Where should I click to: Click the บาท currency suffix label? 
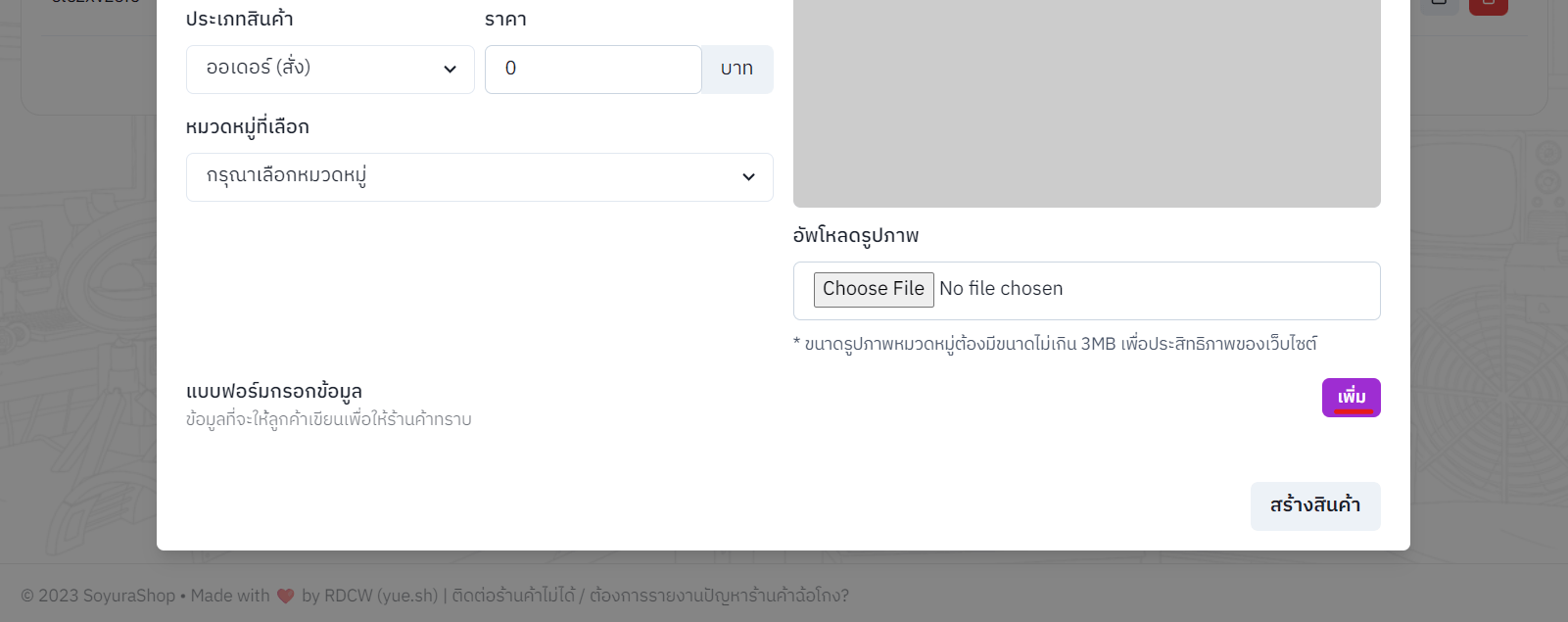[736, 69]
